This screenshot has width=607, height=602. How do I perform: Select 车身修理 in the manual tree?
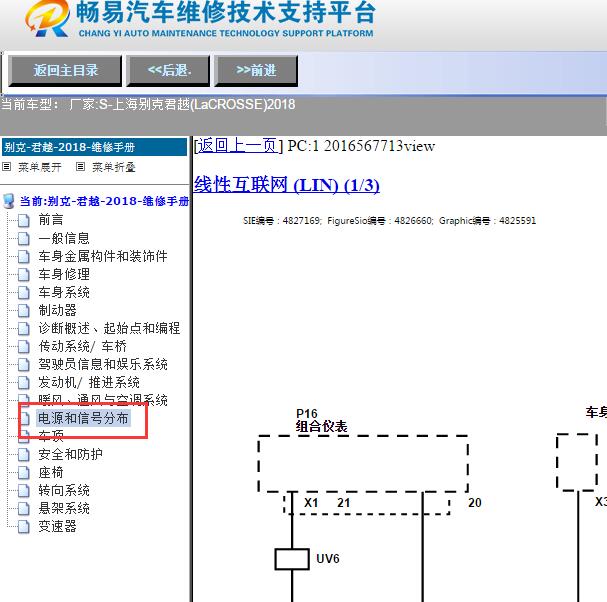pyautogui.click(x=64, y=274)
